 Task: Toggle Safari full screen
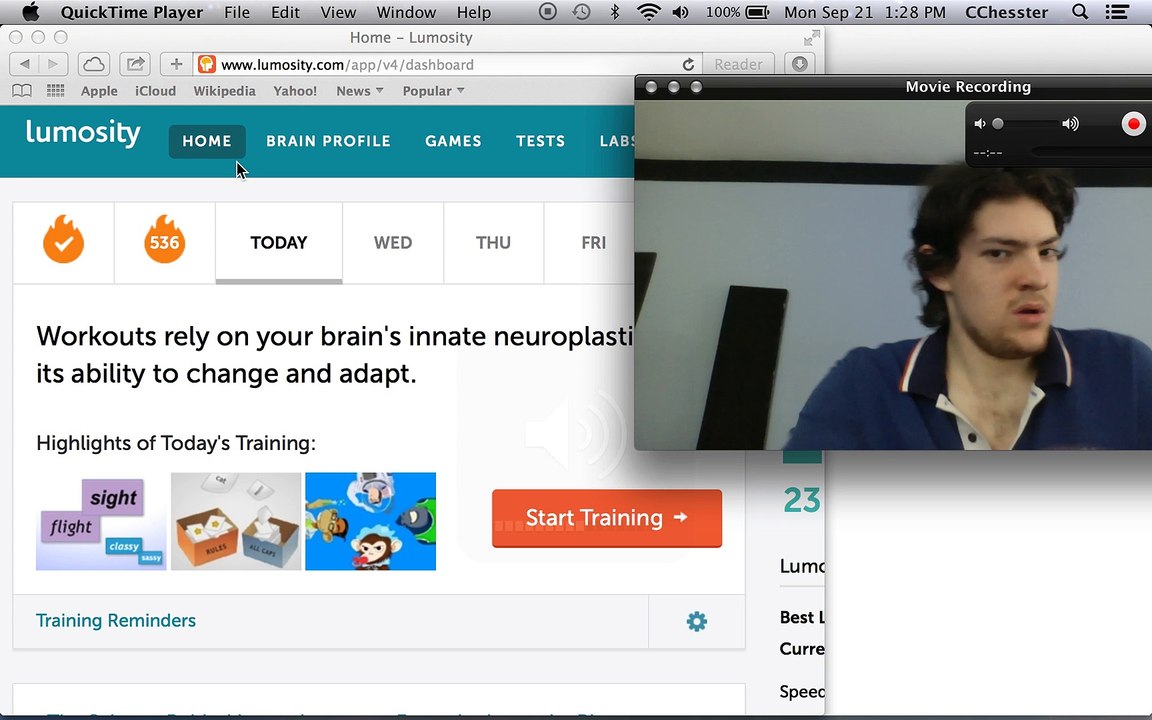pyautogui.click(x=812, y=37)
